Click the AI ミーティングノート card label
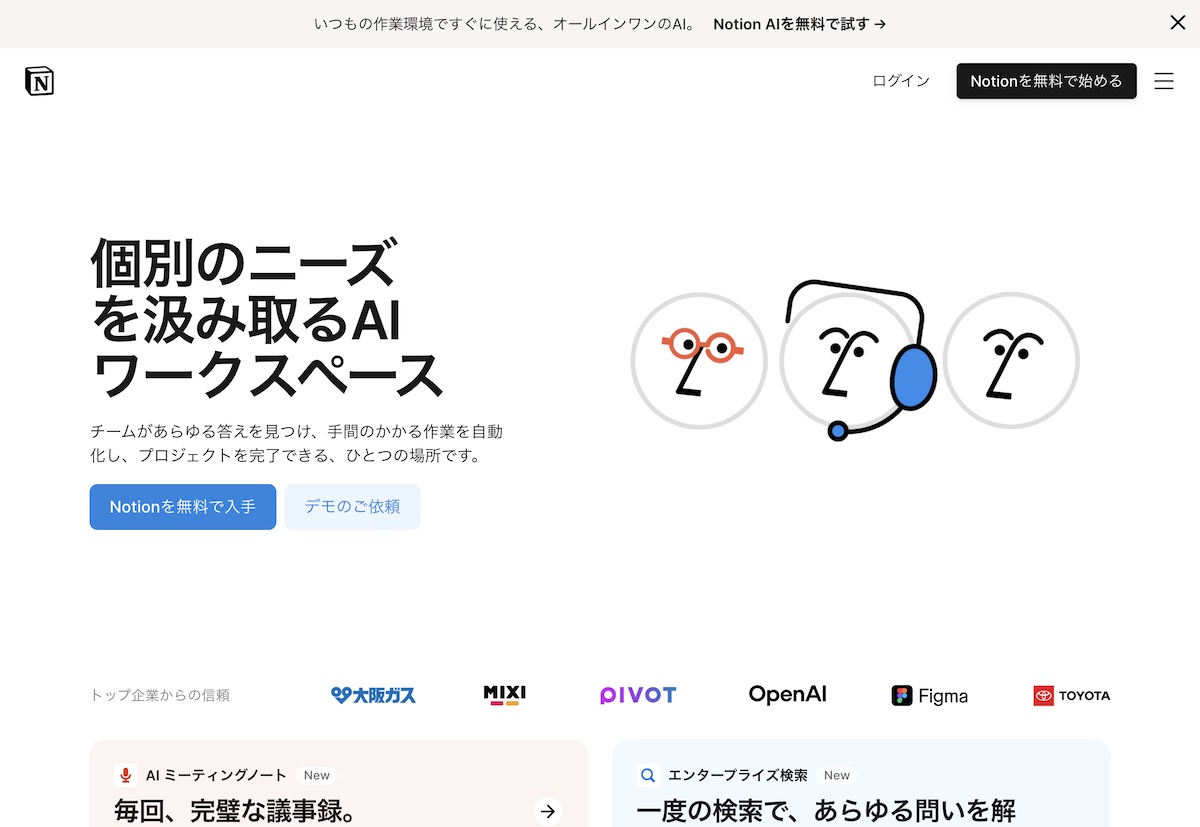This screenshot has height=827, width=1200. (216, 775)
